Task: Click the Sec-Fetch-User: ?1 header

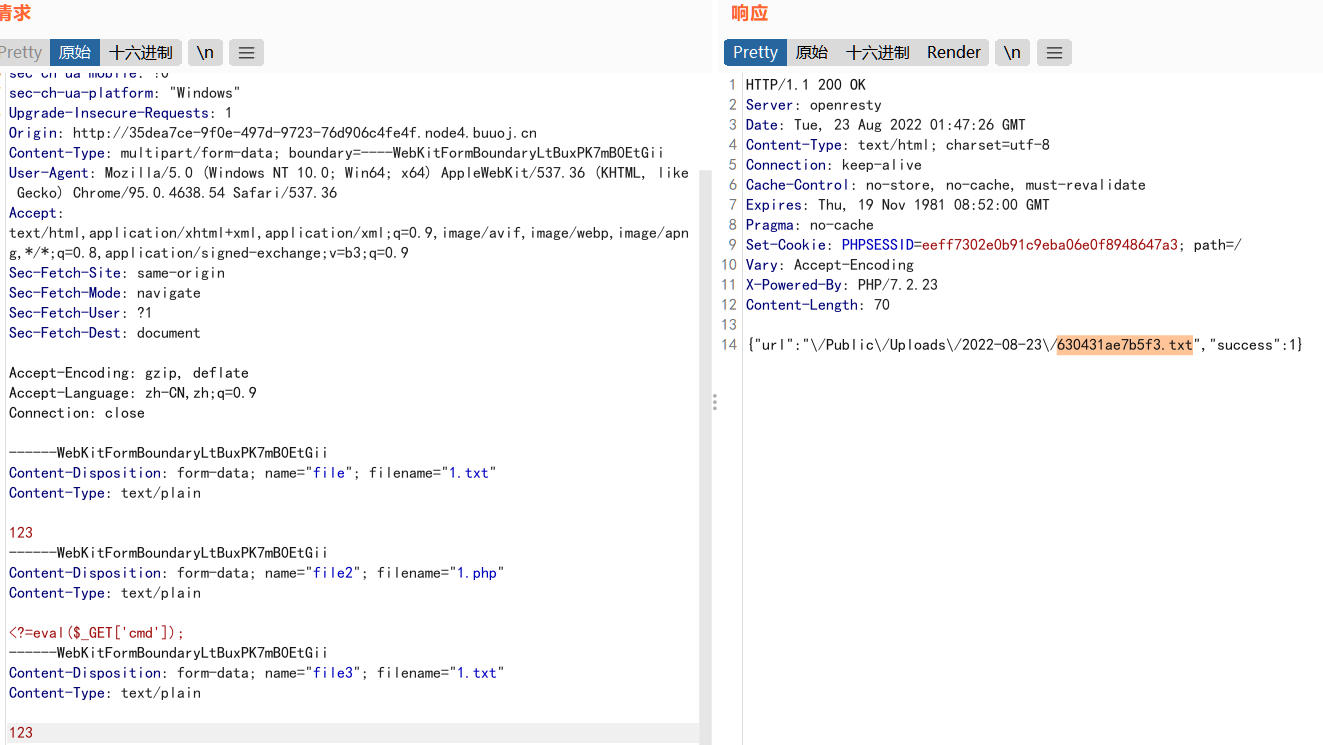Action: point(81,313)
